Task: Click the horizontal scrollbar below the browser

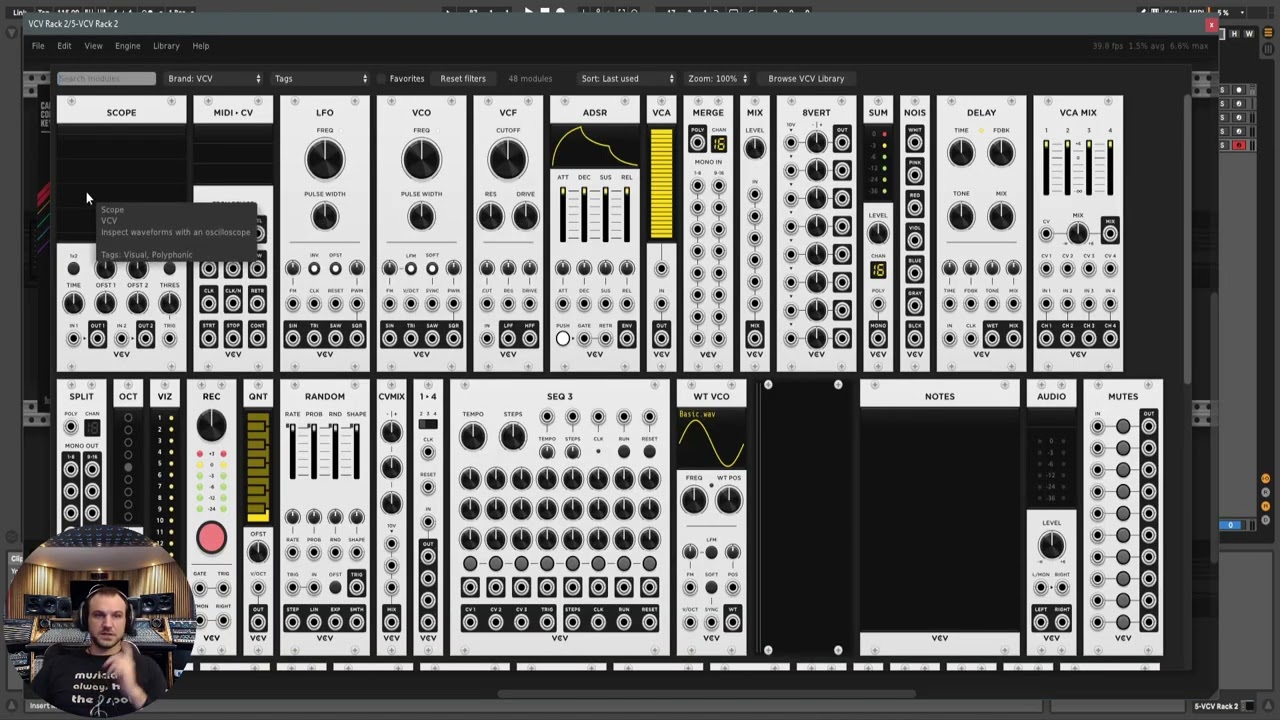Action: pos(707,693)
